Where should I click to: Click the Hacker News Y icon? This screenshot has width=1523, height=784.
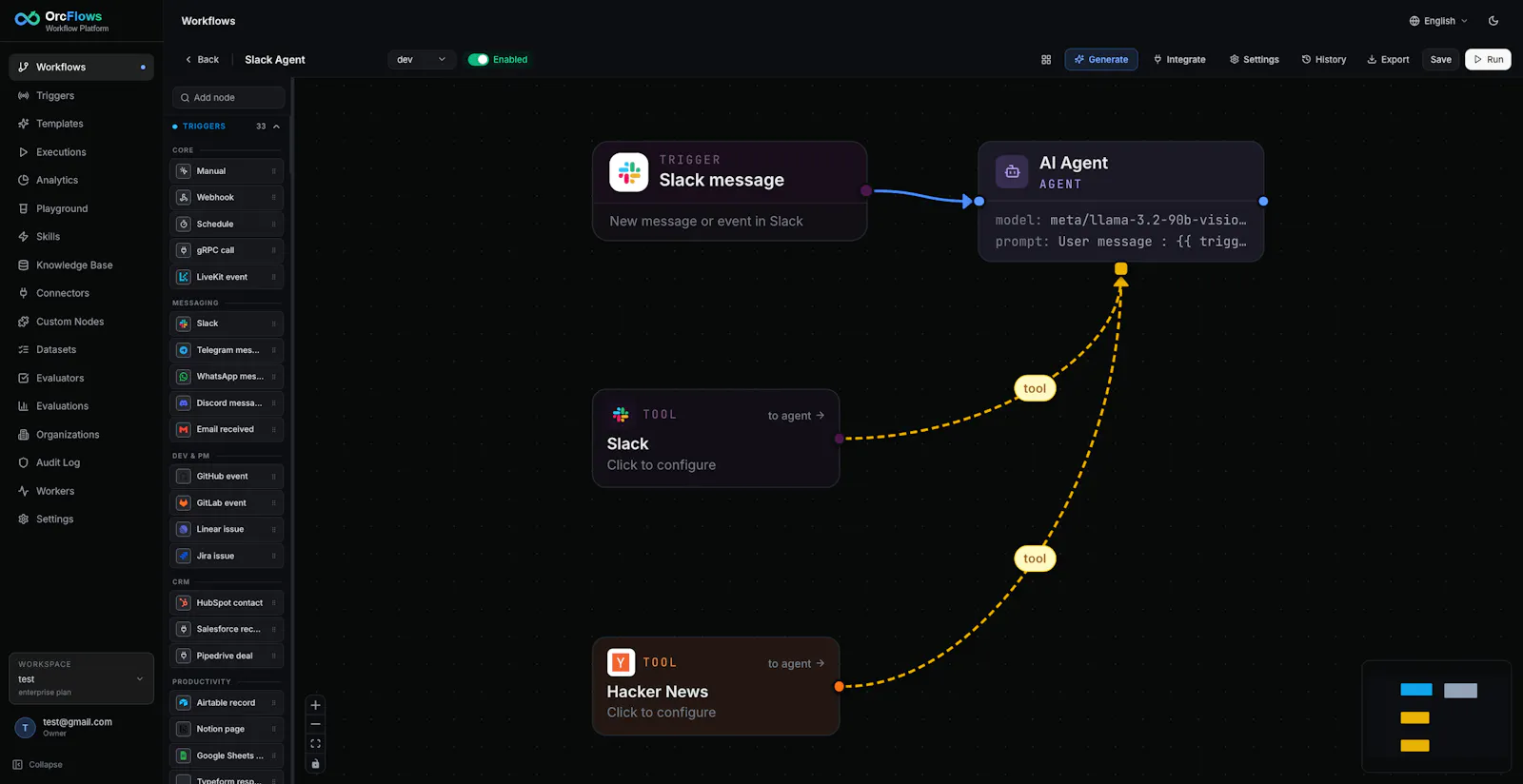click(621, 662)
